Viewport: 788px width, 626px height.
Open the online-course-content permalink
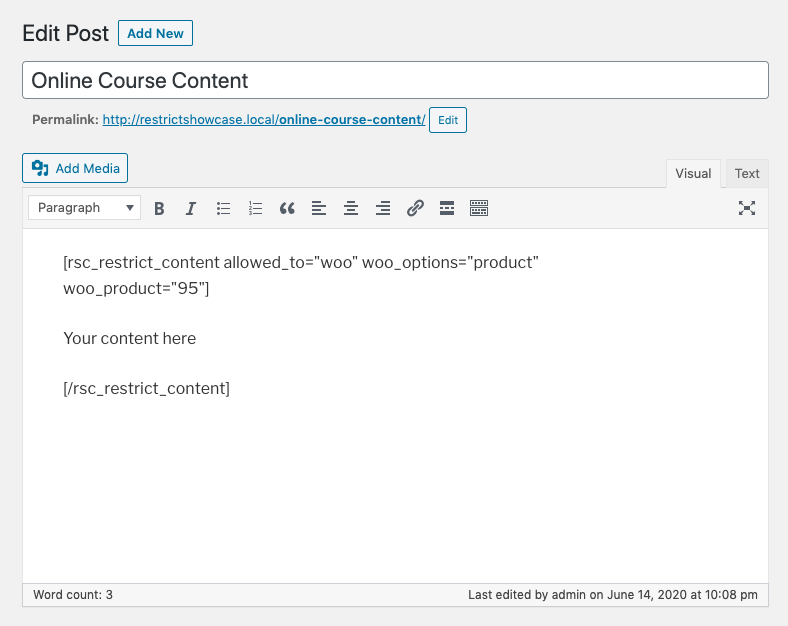[264, 120]
